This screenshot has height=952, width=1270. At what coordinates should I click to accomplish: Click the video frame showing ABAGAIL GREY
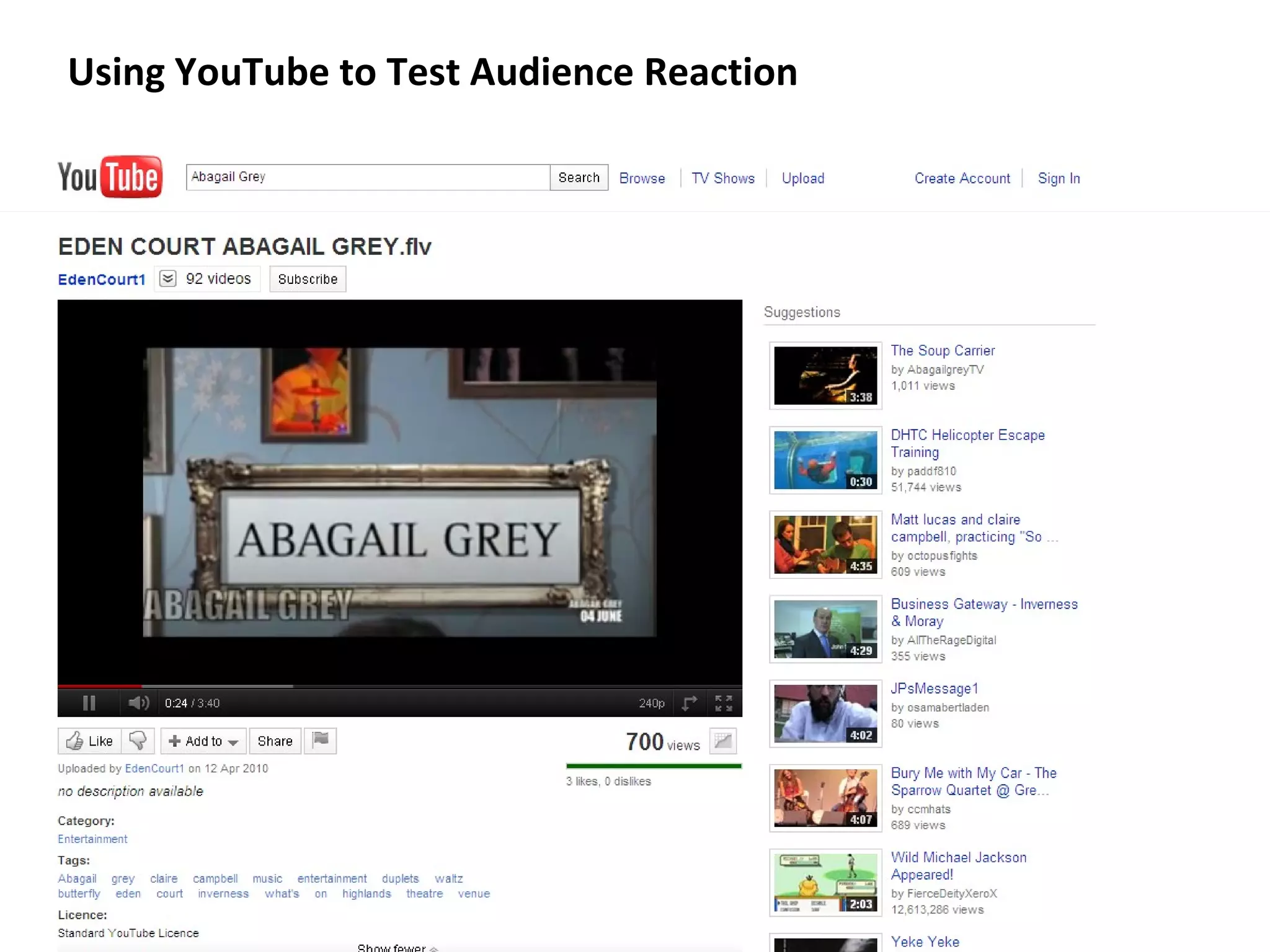click(x=400, y=492)
